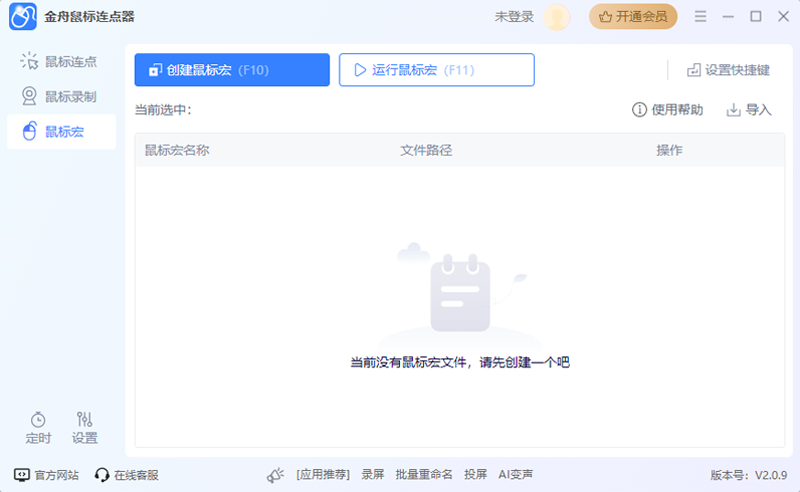Switch to the 鼠标录制 tab
This screenshot has height=492, width=800.
pyautogui.click(x=60, y=97)
